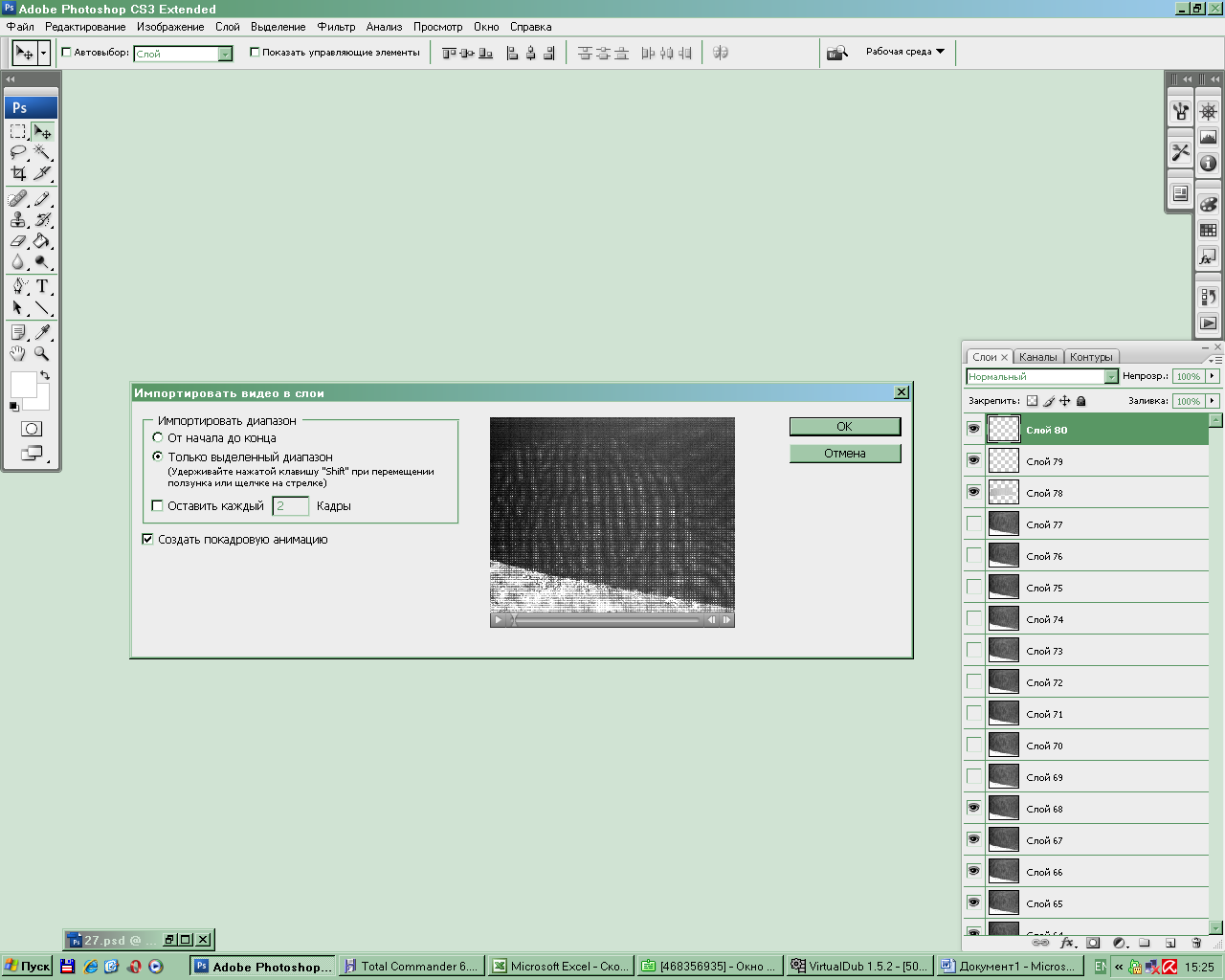Select the Blur droplet tool
1225x980 pixels.
click(18, 261)
